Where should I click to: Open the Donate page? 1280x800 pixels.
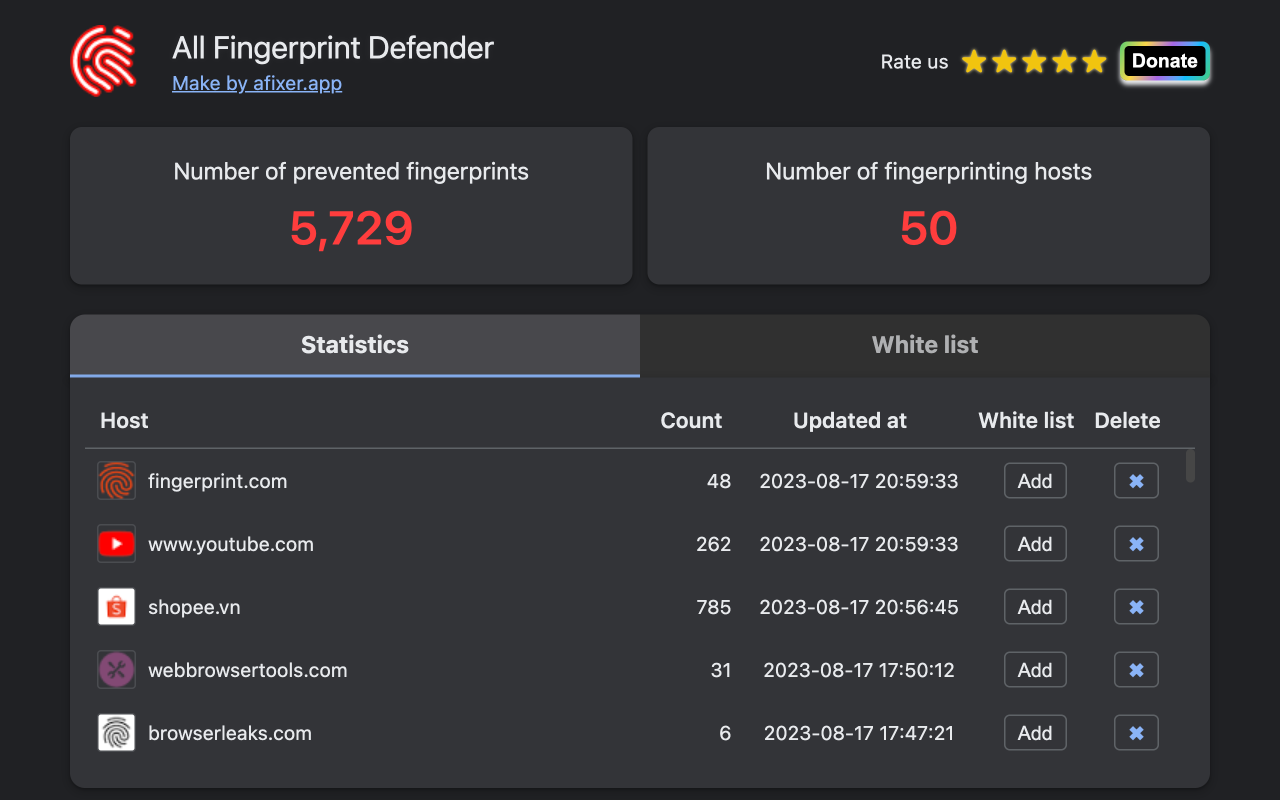pos(1164,61)
